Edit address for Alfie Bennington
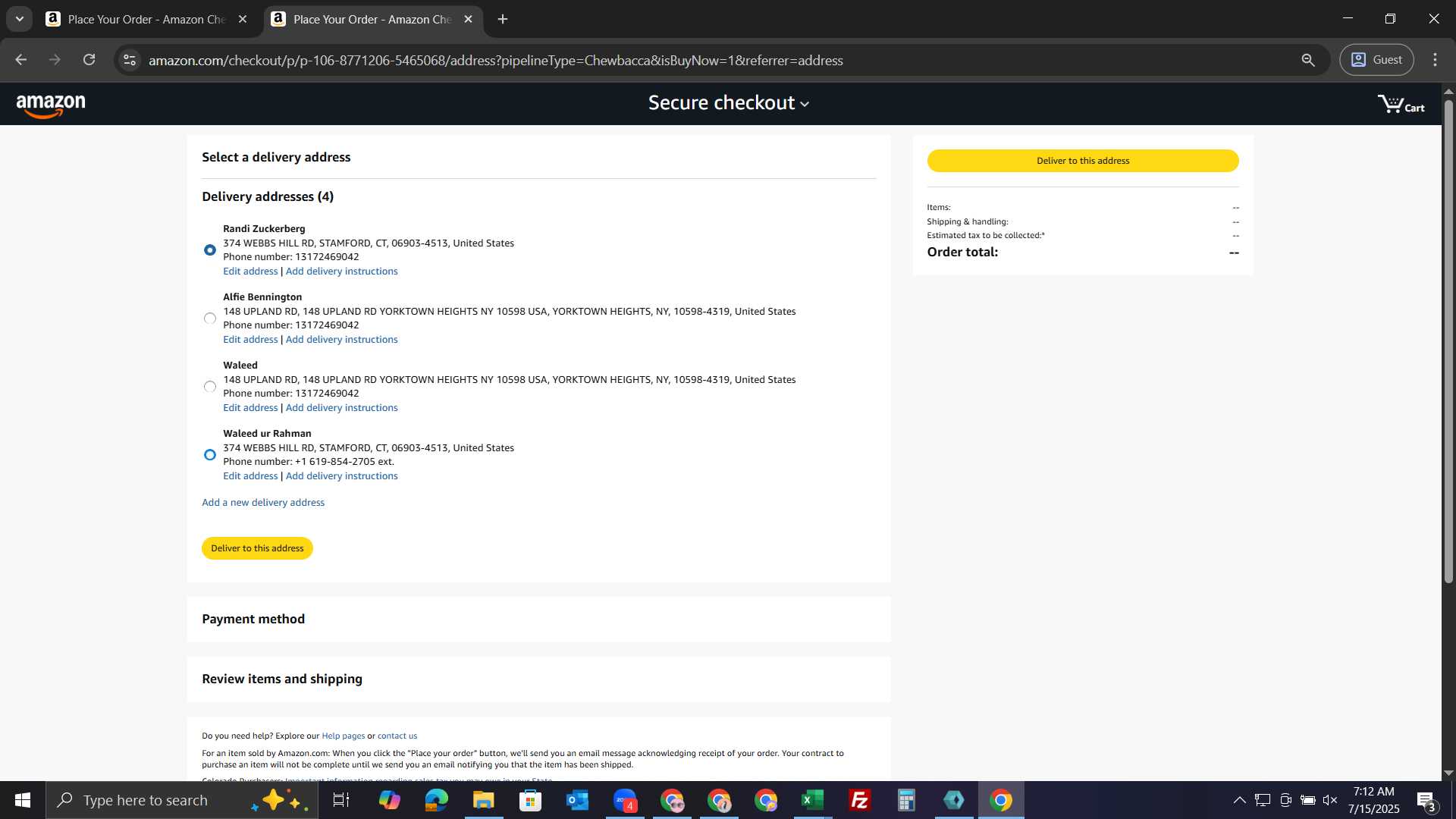 [x=250, y=340]
